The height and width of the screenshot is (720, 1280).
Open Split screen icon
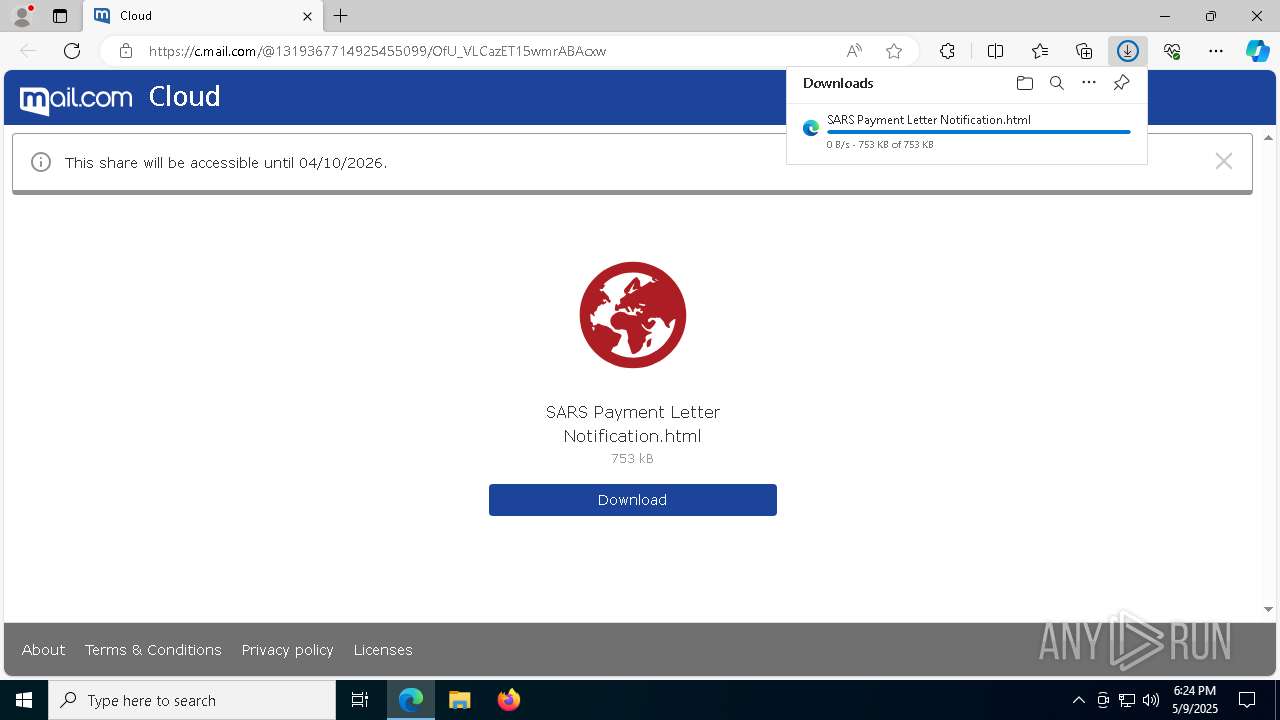[x=995, y=51]
